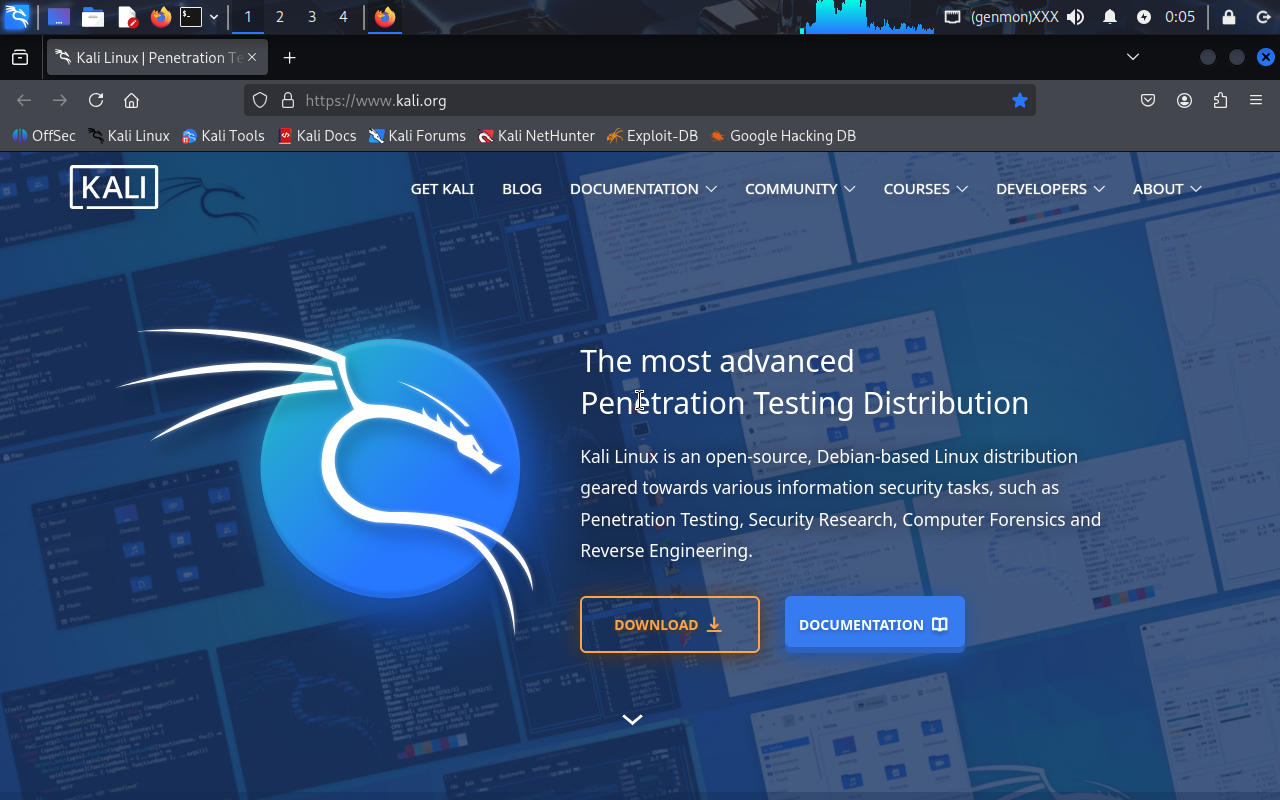Close the Kali Linux browser tab
The image size is (1280, 800).
coord(252,58)
